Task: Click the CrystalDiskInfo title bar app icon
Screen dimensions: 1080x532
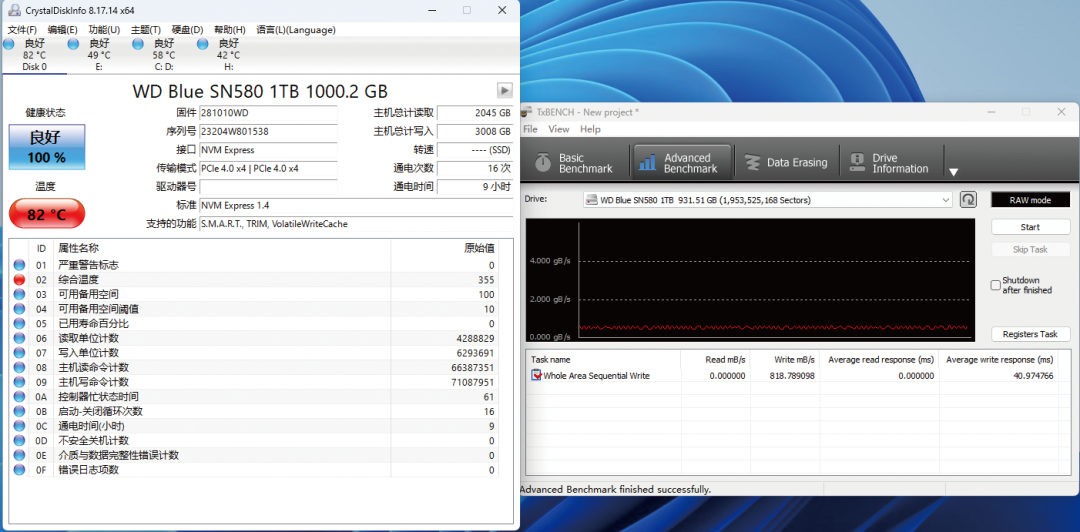Action: point(13,10)
